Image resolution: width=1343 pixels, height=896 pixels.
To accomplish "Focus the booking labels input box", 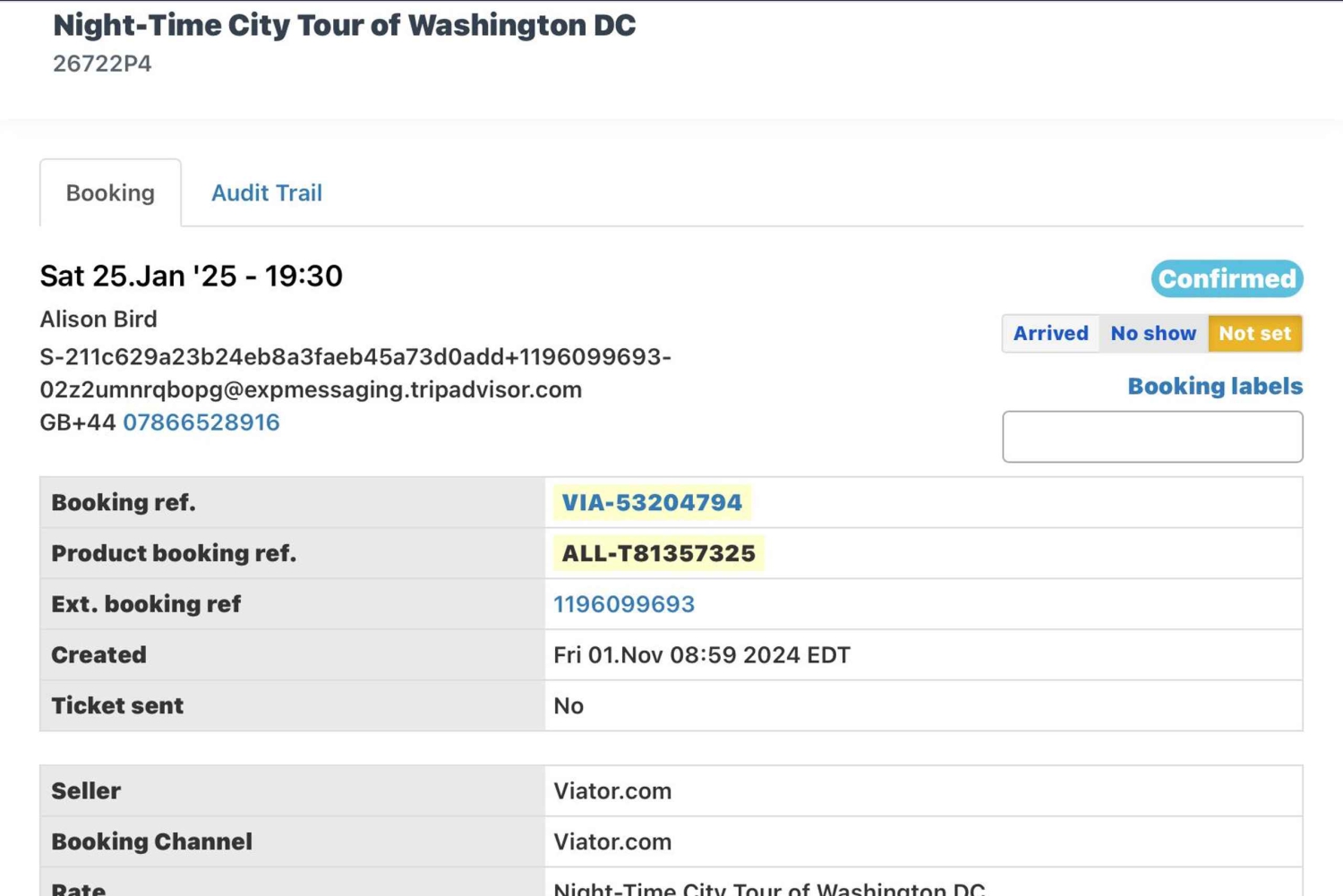I will pos(1152,437).
